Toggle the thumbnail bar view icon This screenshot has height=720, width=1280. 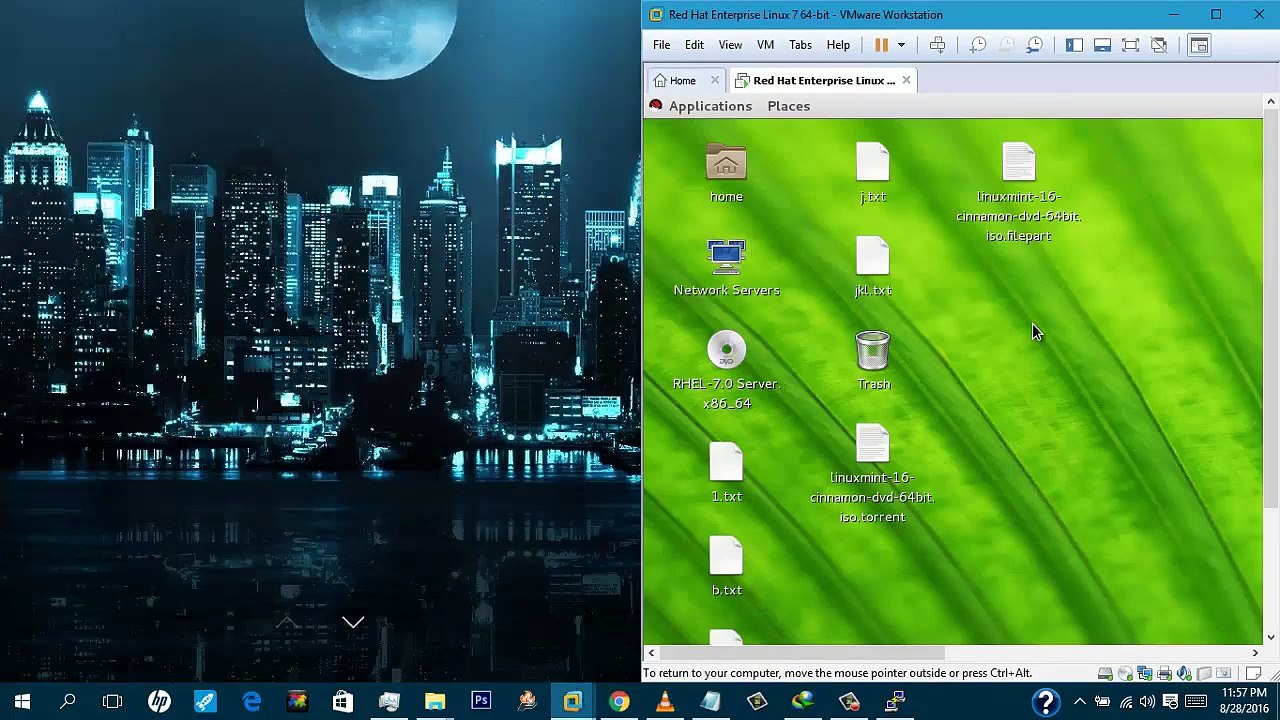click(x=1102, y=45)
